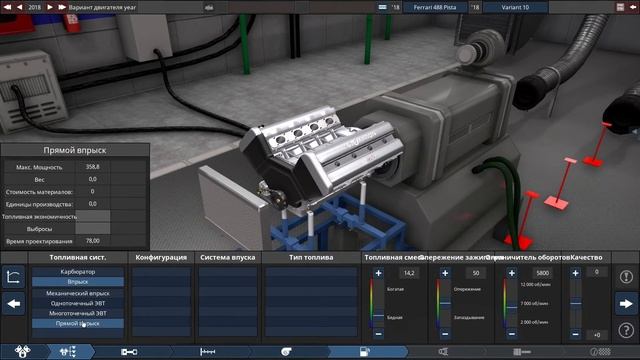
Task: Lower rev limiter with minus button
Action: coord(511,334)
